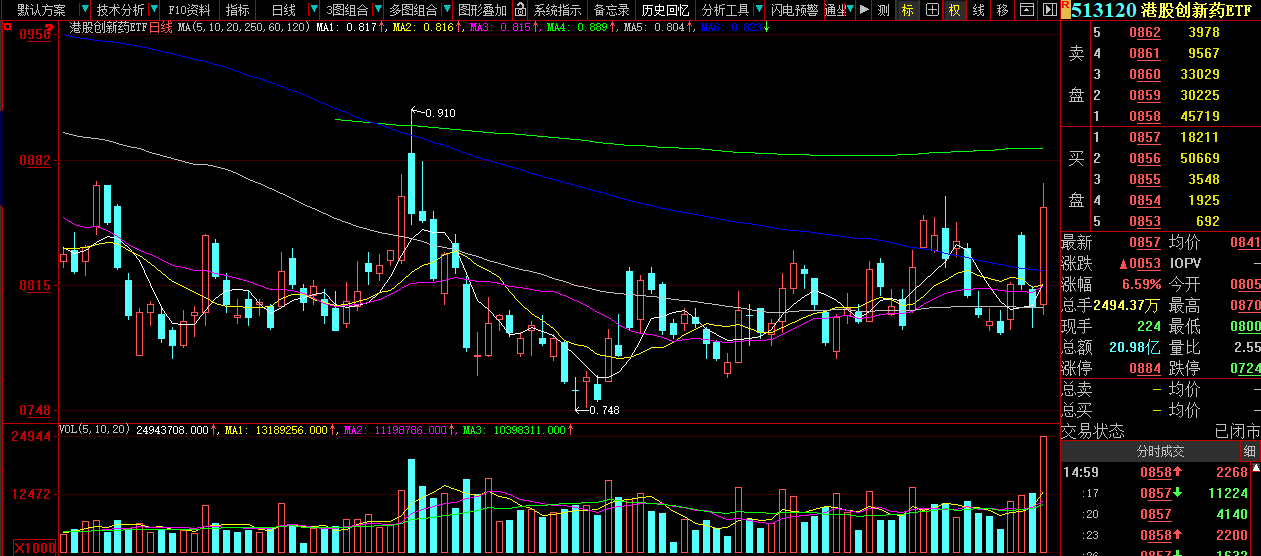The image size is (1261, 556).
Task: Click the 细 details button
Action: coord(1251,451)
